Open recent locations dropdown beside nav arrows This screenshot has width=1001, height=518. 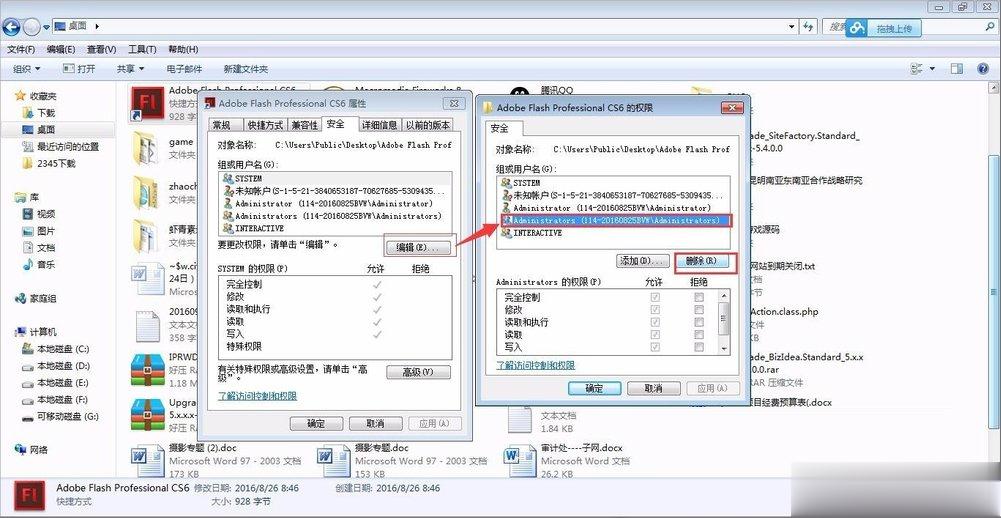click(x=47, y=27)
